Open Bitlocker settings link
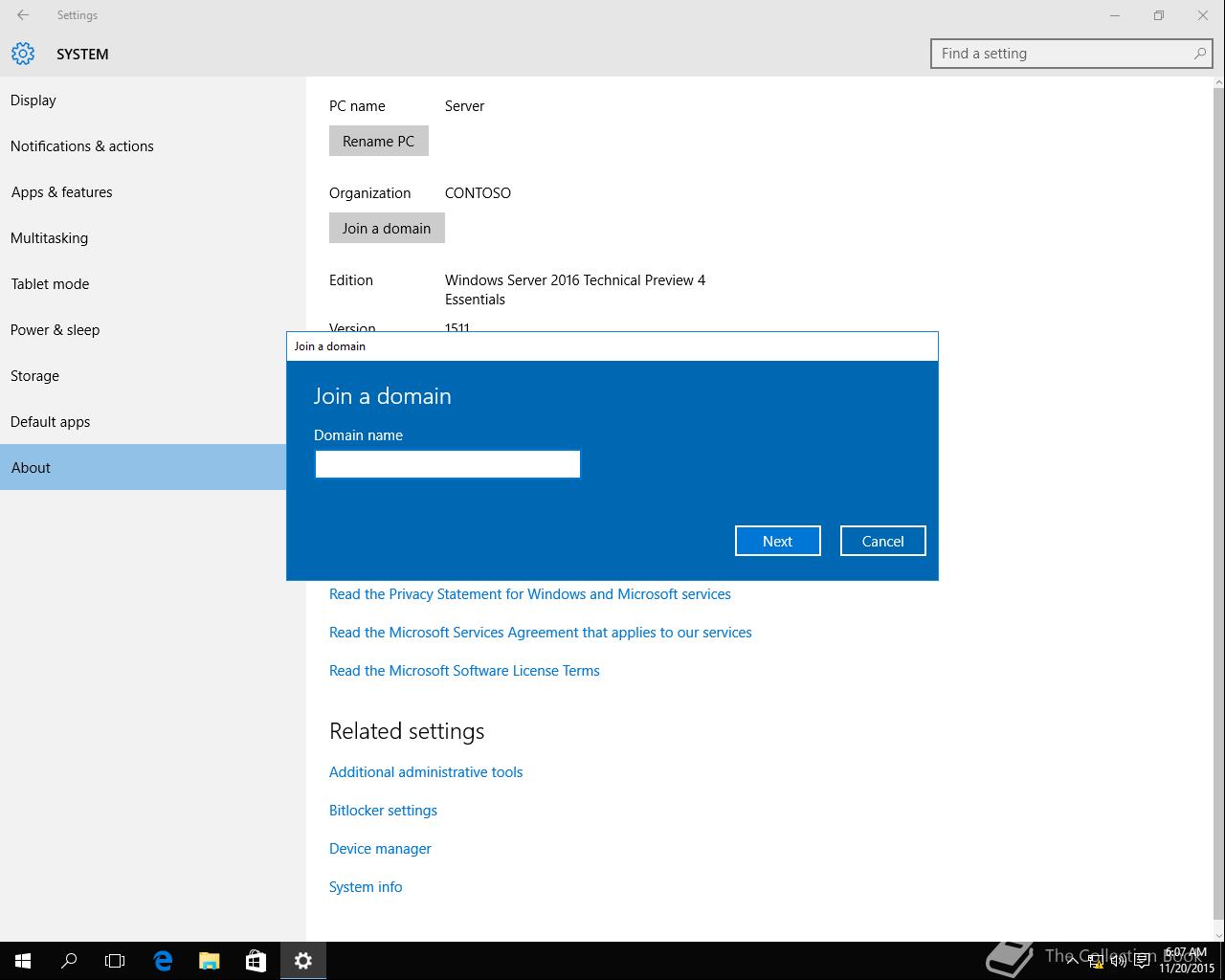 coord(383,811)
